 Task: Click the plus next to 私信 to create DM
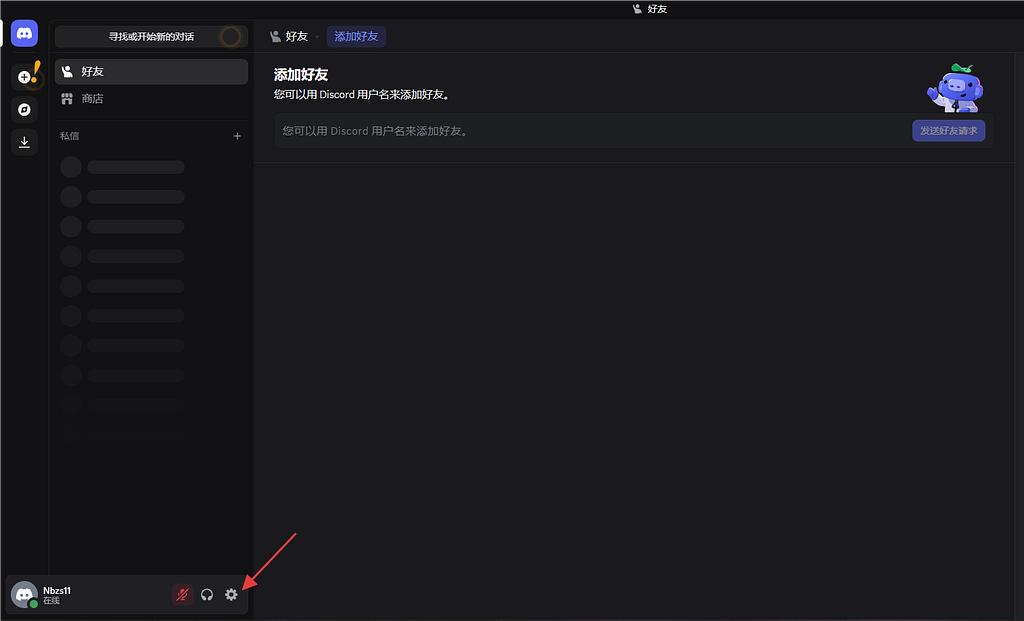tap(237, 136)
